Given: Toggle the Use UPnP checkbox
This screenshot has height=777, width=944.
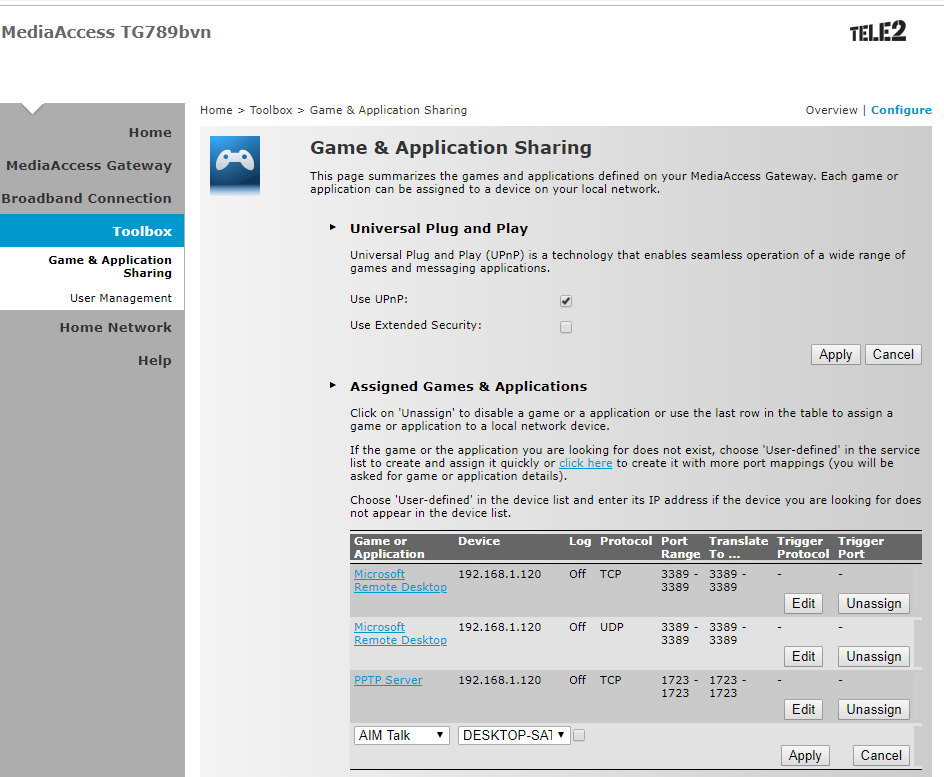Looking at the screenshot, I should [x=566, y=301].
